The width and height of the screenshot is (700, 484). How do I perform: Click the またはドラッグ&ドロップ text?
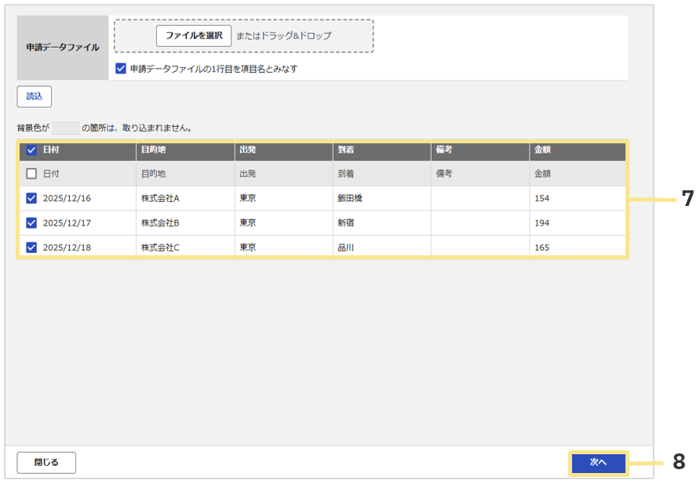283,36
